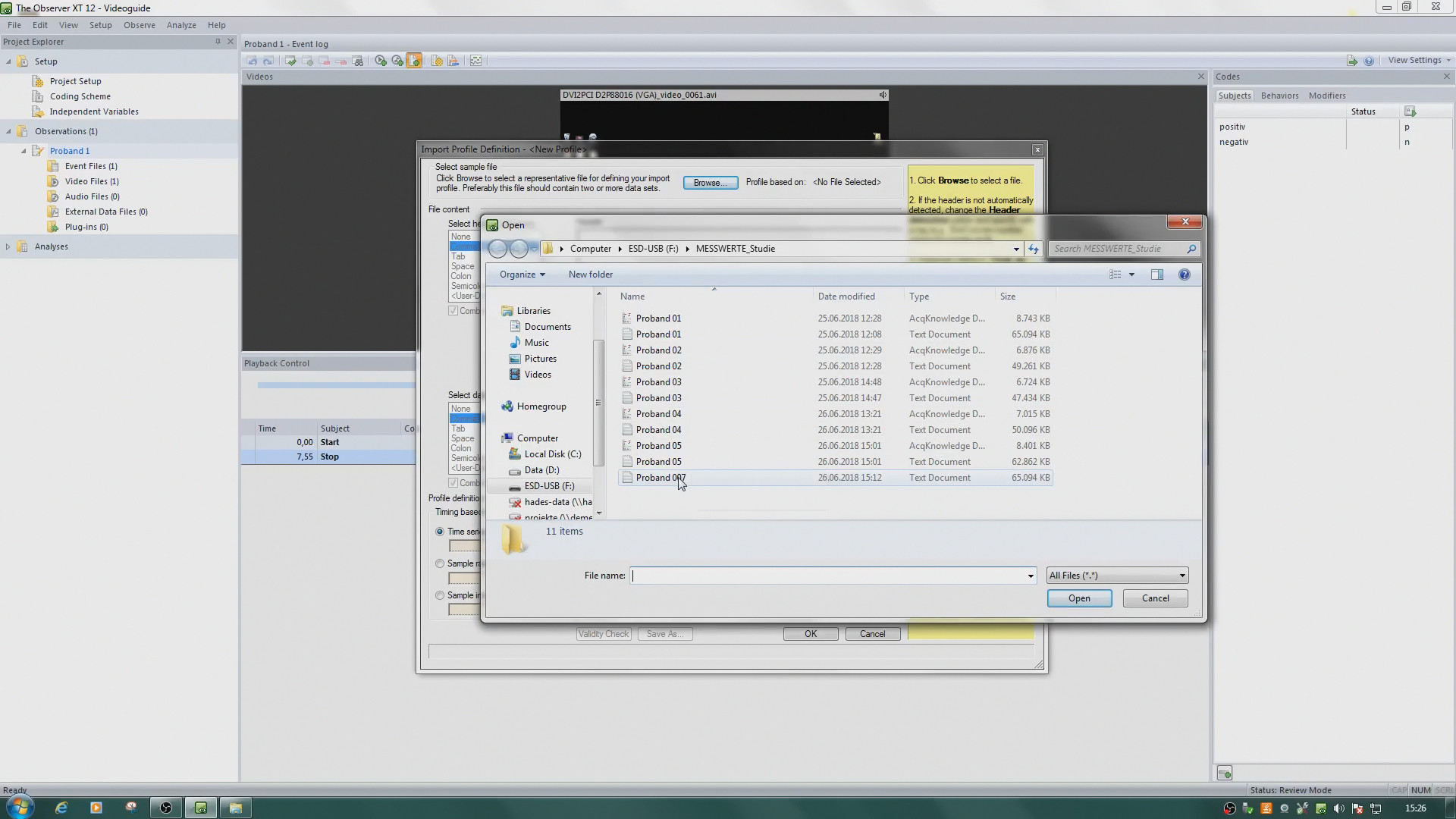
Task: Click Cancel in the Open file dialog
Action: click(x=1155, y=598)
